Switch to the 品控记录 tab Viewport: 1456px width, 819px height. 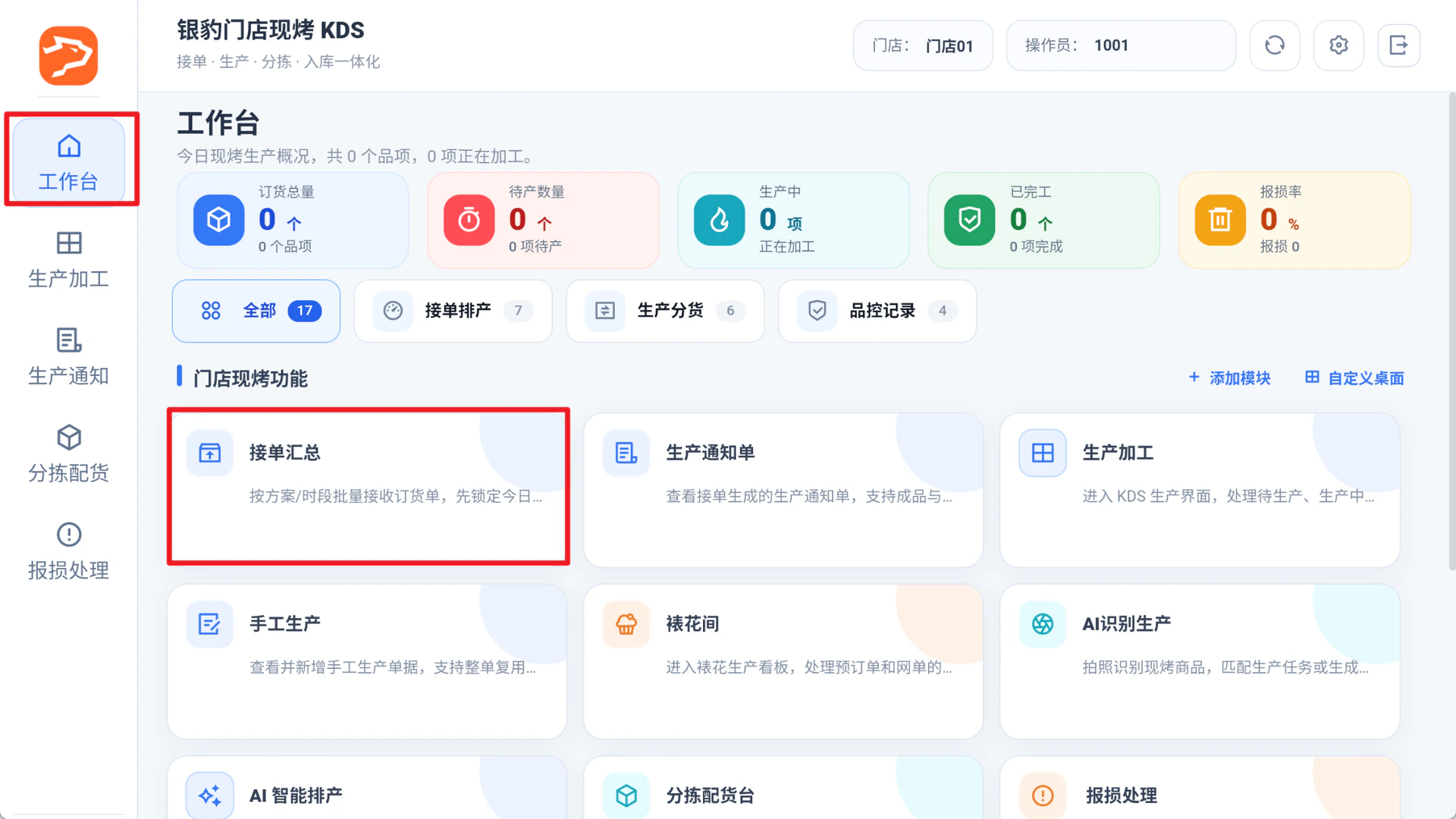[877, 311]
